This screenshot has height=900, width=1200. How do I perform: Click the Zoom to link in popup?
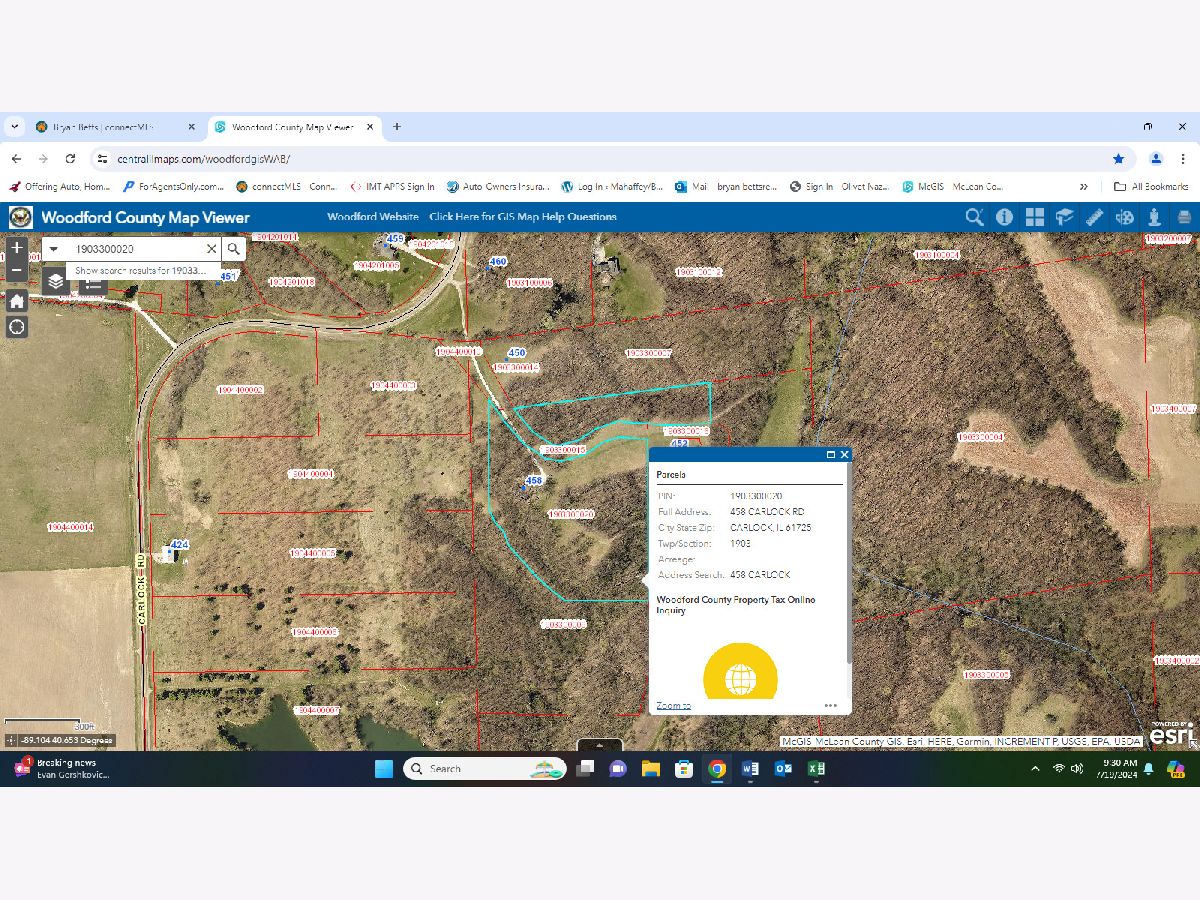pos(673,705)
